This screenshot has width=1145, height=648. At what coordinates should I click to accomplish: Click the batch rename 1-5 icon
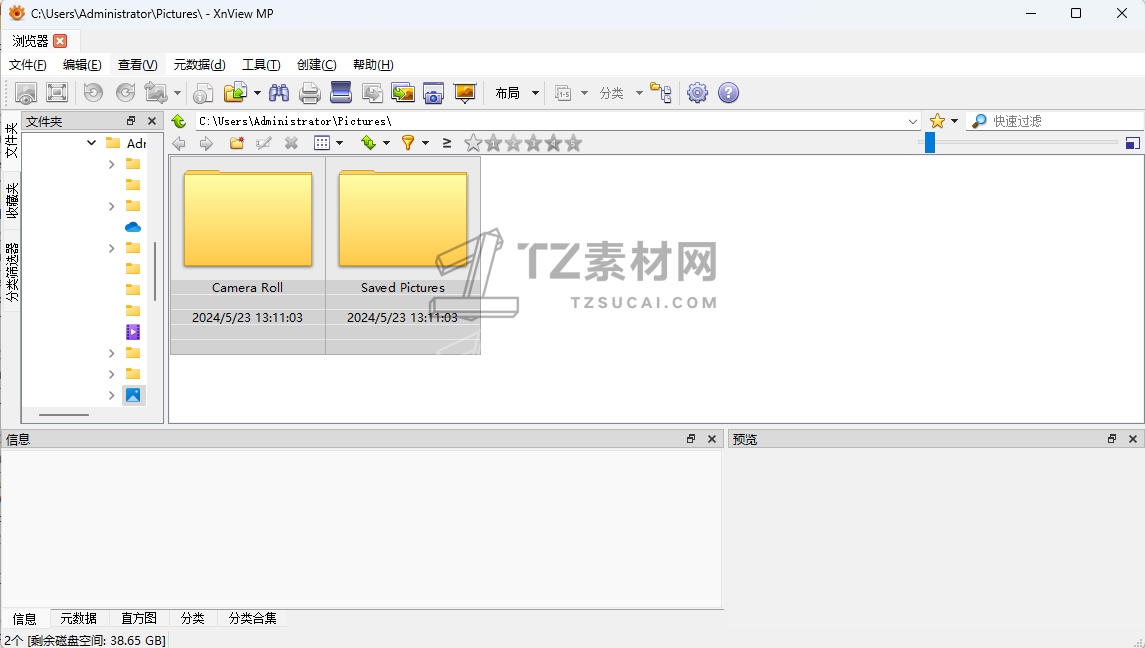563,93
